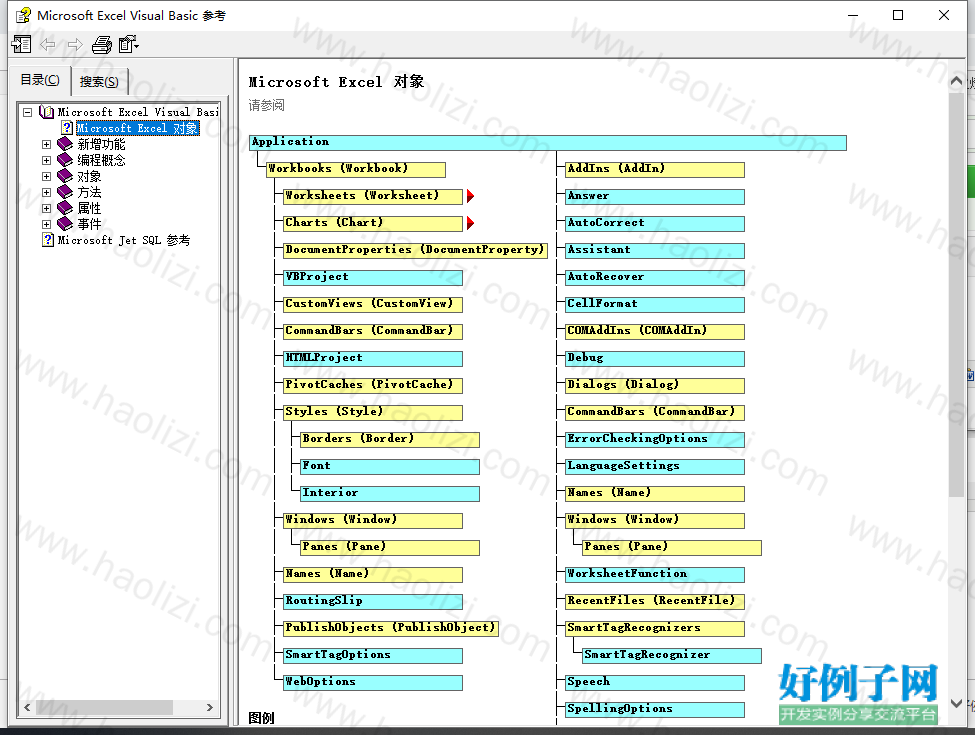Click the Print toolbar icon
This screenshot has height=735, width=975.
click(102, 45)
